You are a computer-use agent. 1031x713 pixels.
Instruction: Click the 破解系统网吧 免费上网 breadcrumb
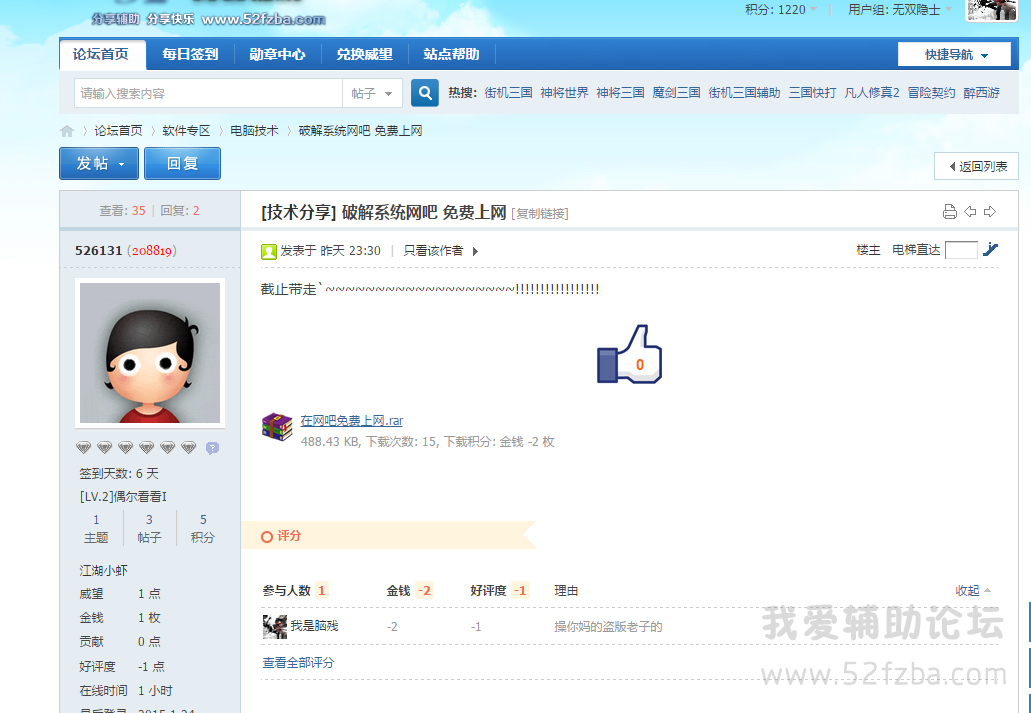pos(360,131)
